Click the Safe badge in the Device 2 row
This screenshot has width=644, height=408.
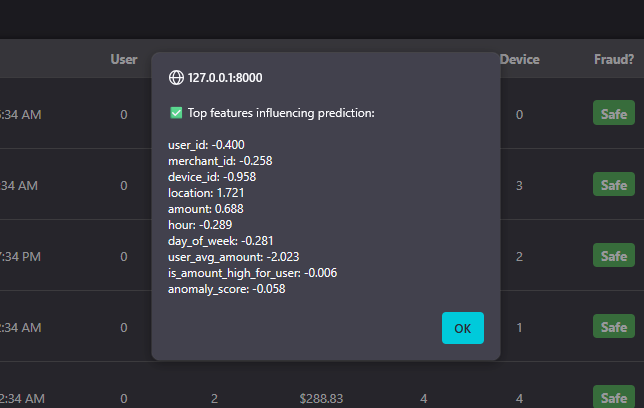click(x=613, y=256)
